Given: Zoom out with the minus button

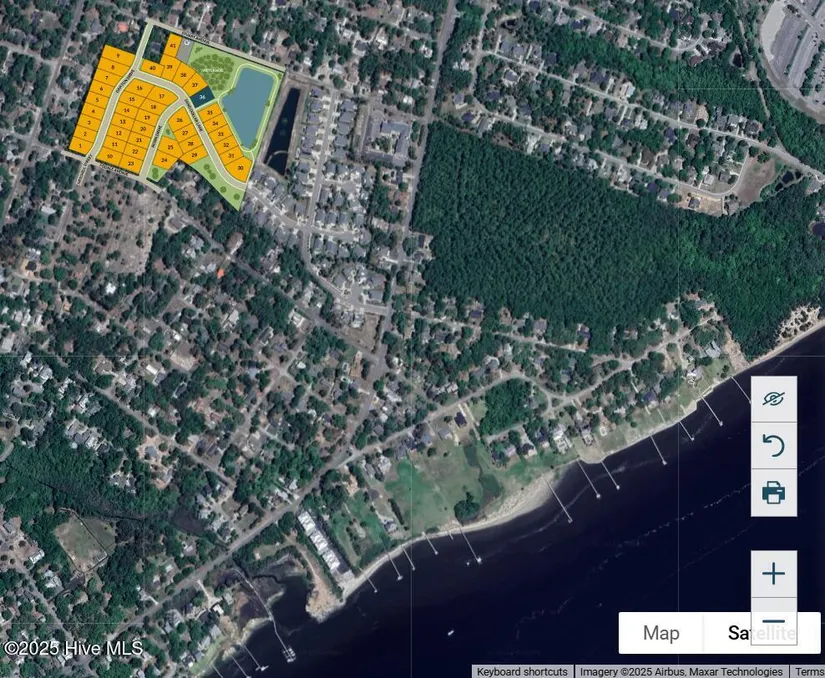Looking at the screenshot, I should (x=773, y=620).
